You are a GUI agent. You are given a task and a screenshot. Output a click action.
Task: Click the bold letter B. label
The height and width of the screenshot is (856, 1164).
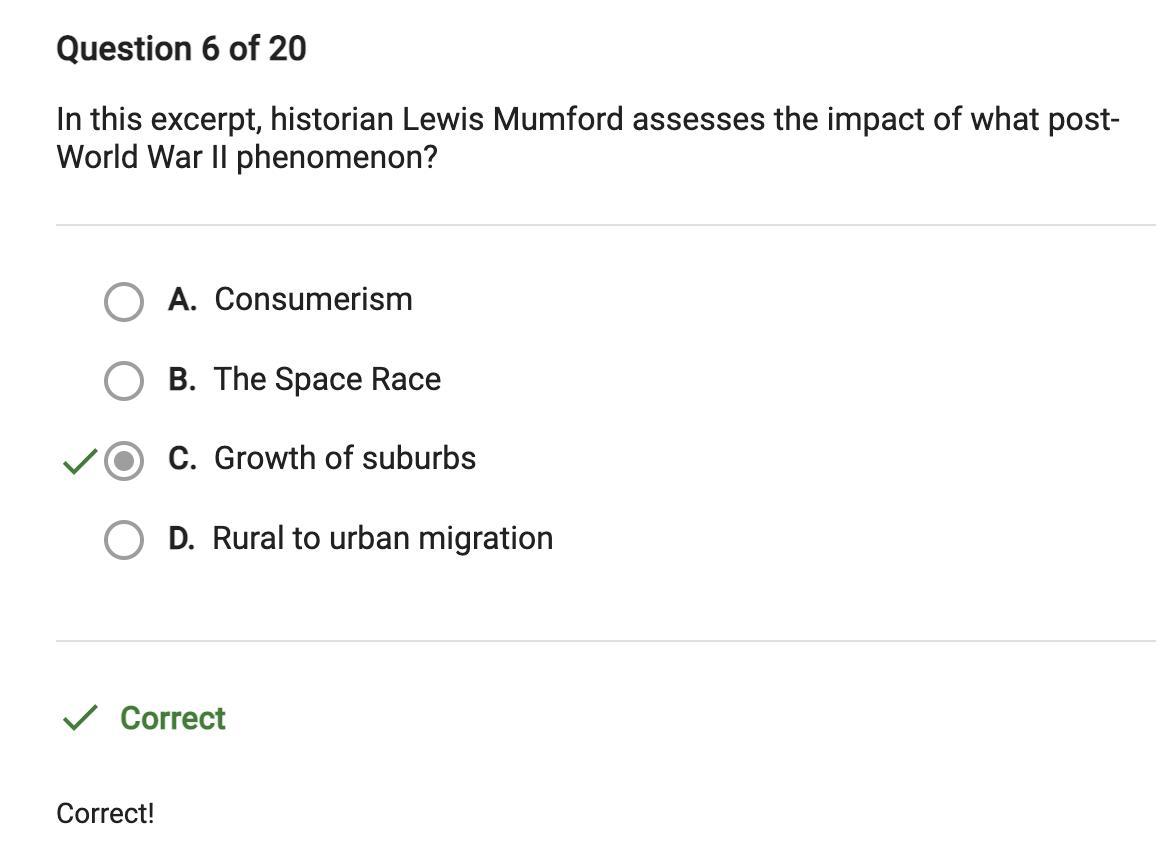pos(182,379)
